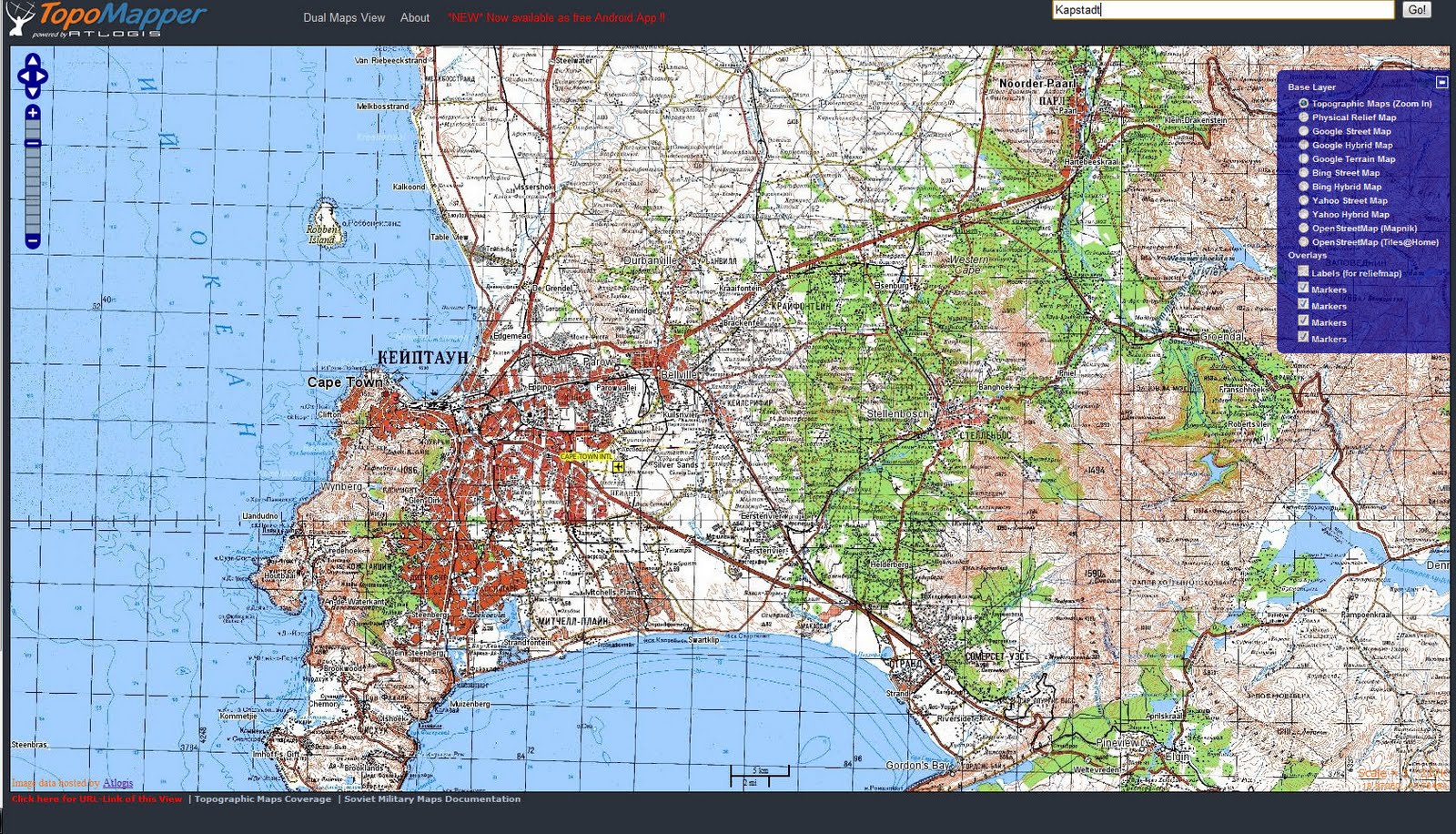
Task: Pan the map east with right arrow
Action: tap(42, 76)
